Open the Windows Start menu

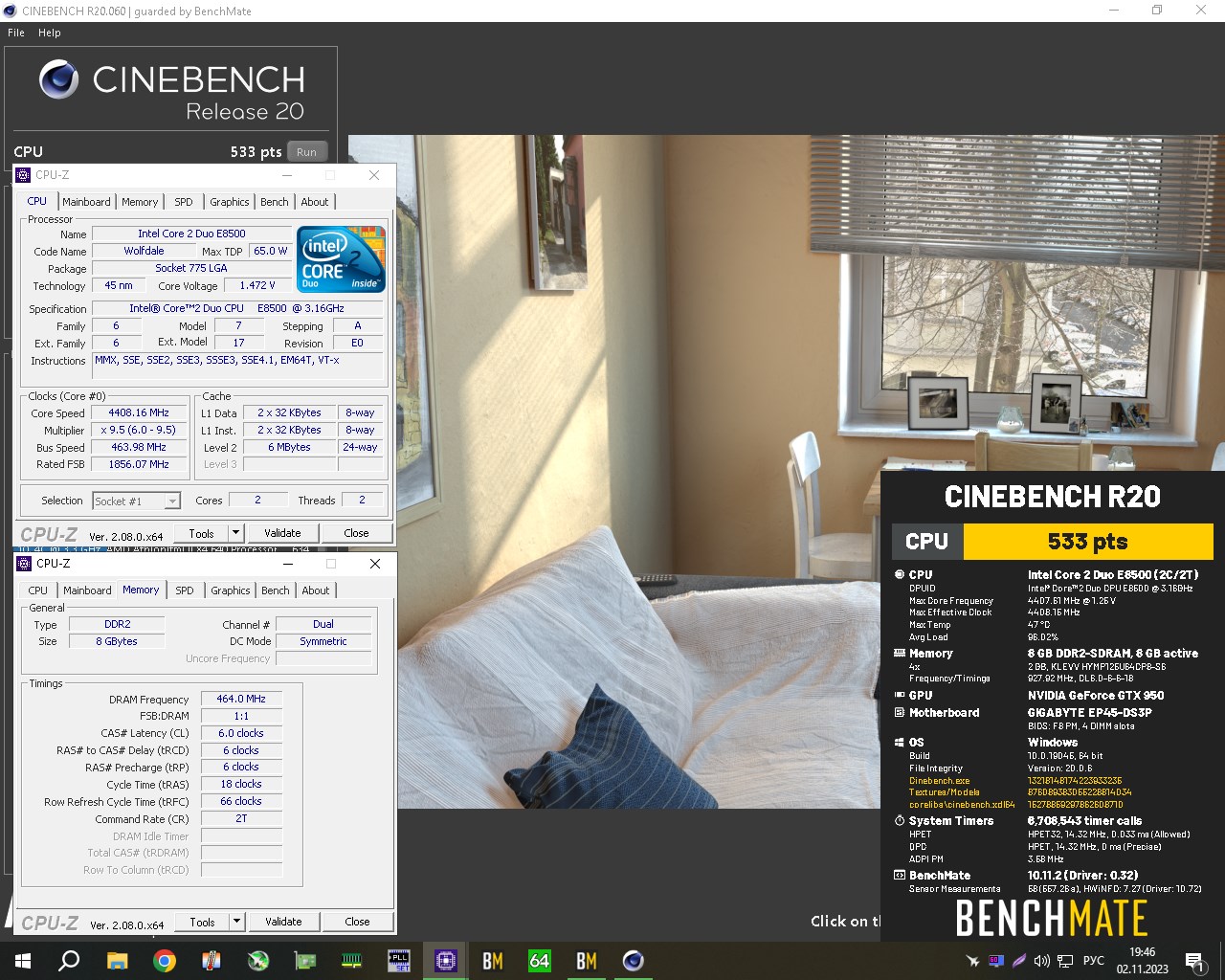click(22, 961)
